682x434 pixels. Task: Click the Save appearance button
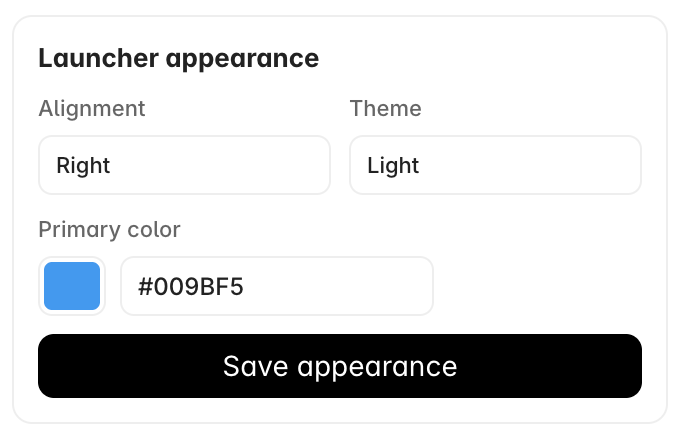point(340,366)
